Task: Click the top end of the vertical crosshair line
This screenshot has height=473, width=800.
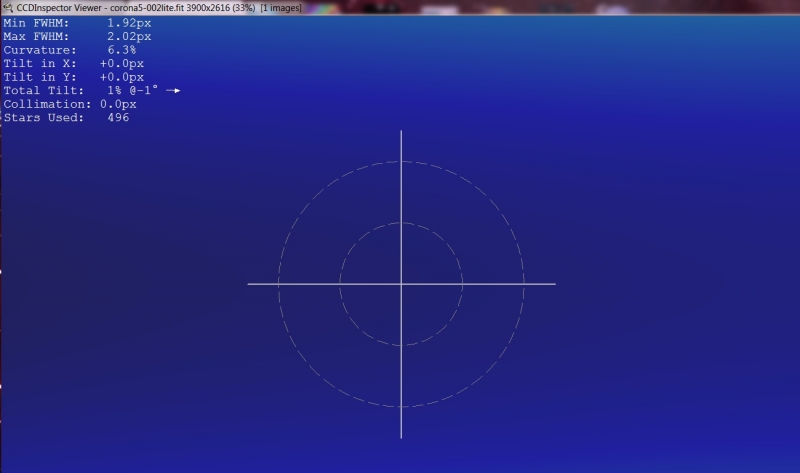Action: [x=401, y=132]
